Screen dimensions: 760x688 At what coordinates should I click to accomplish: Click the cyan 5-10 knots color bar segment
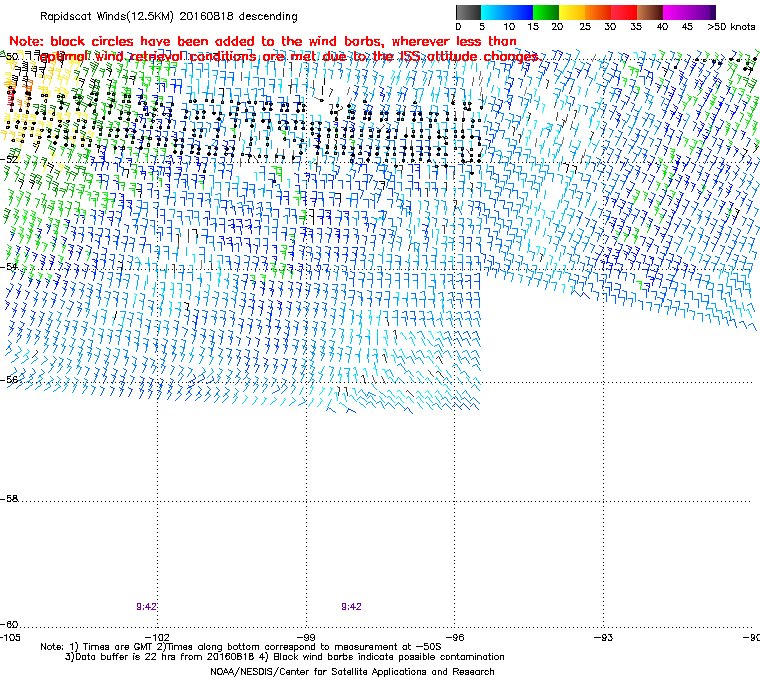[494, 12]
